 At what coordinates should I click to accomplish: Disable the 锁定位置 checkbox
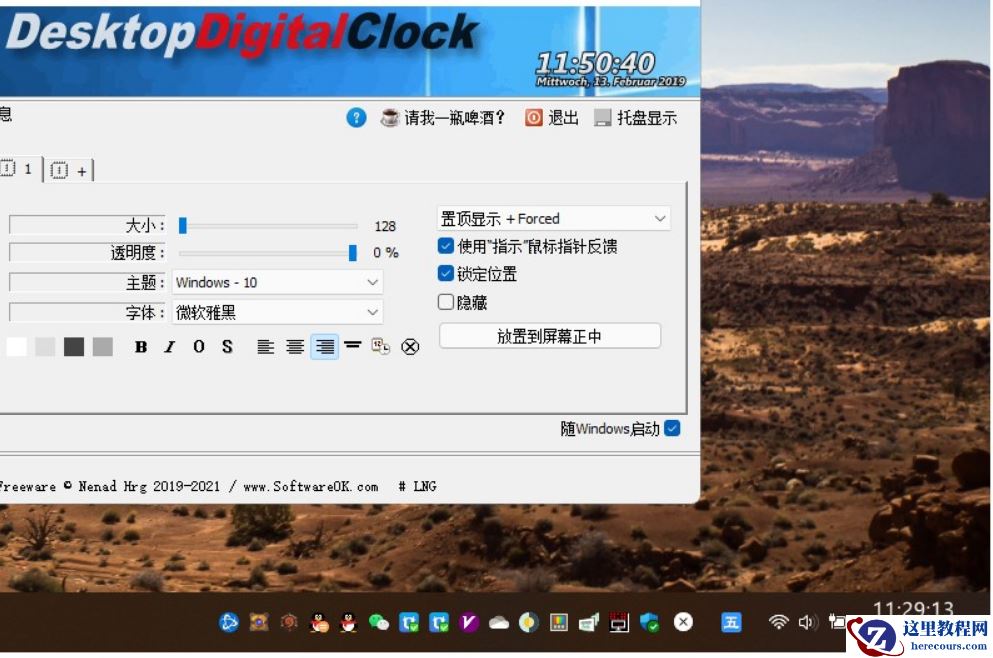coord(444,274)
